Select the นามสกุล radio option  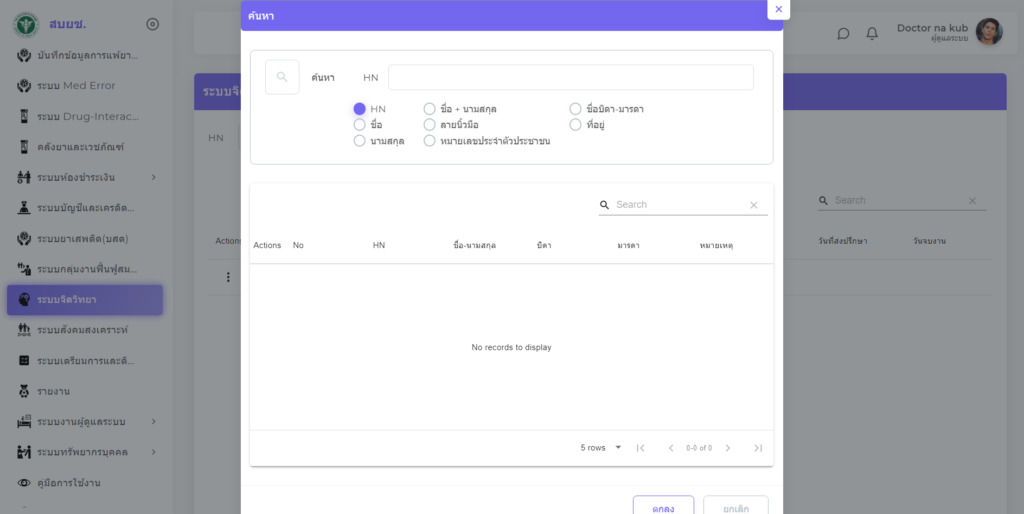point(360,141)
